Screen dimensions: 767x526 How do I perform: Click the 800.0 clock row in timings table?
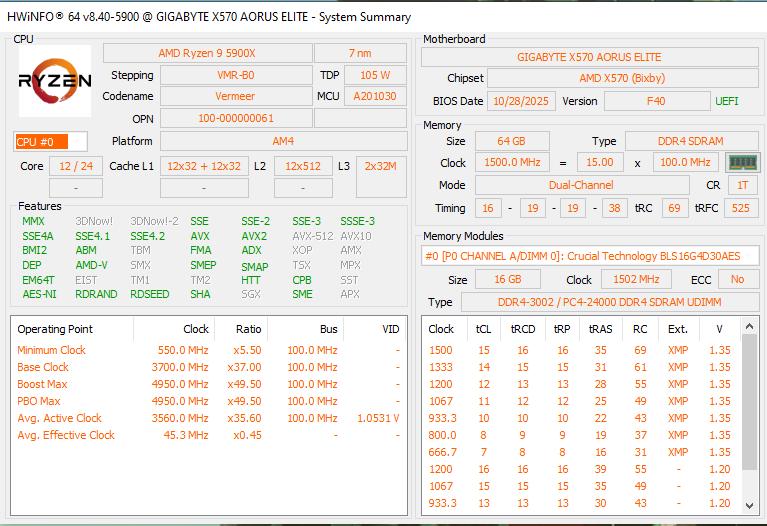[x=582, y=435]
